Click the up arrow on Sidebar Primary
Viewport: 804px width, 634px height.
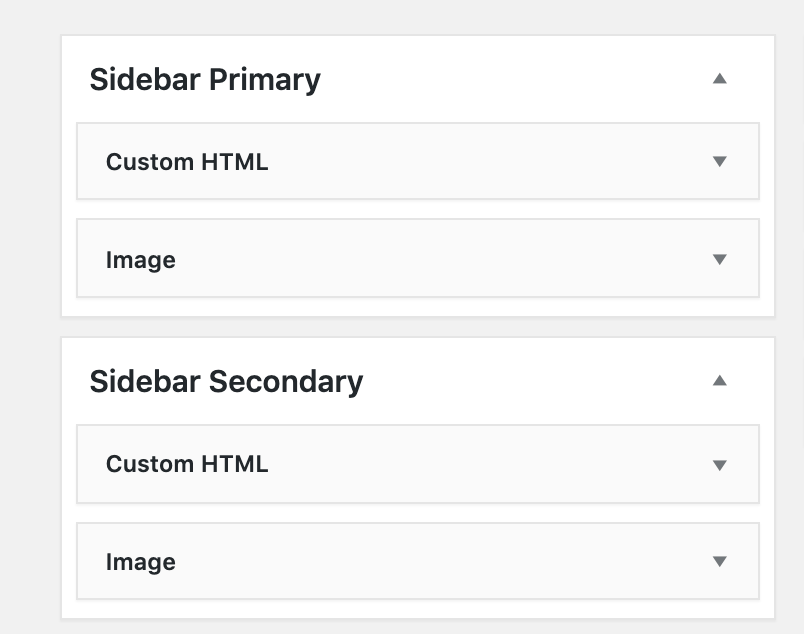click(x=718, y=78)
